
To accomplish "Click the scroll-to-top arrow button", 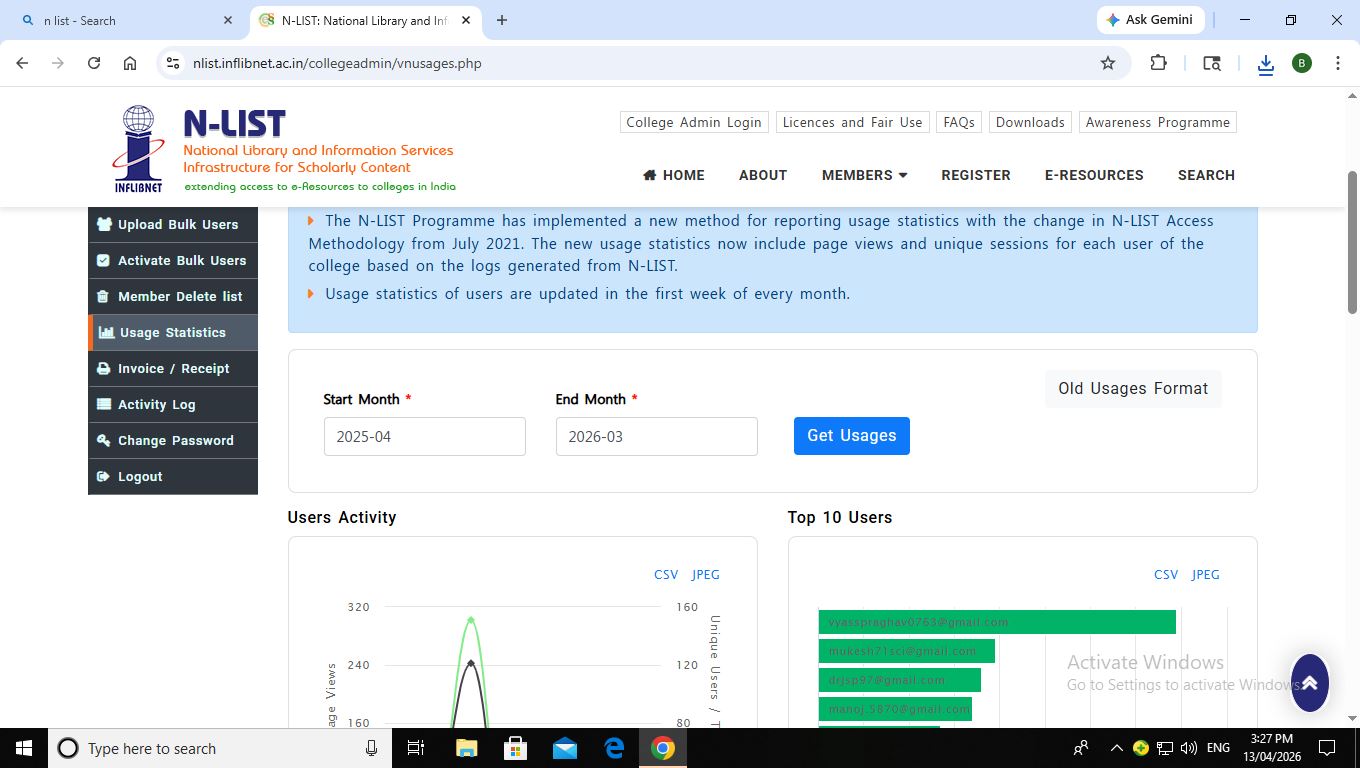I will pos(1309,683).
